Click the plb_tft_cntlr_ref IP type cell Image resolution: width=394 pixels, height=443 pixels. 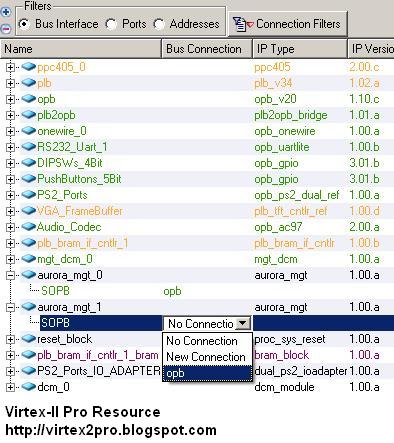290,211
